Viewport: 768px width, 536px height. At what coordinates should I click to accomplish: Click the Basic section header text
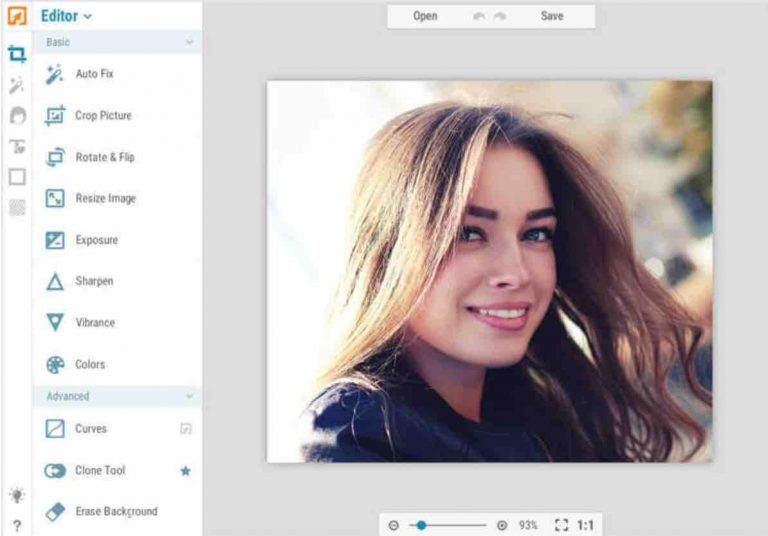(x=58, y=42)
